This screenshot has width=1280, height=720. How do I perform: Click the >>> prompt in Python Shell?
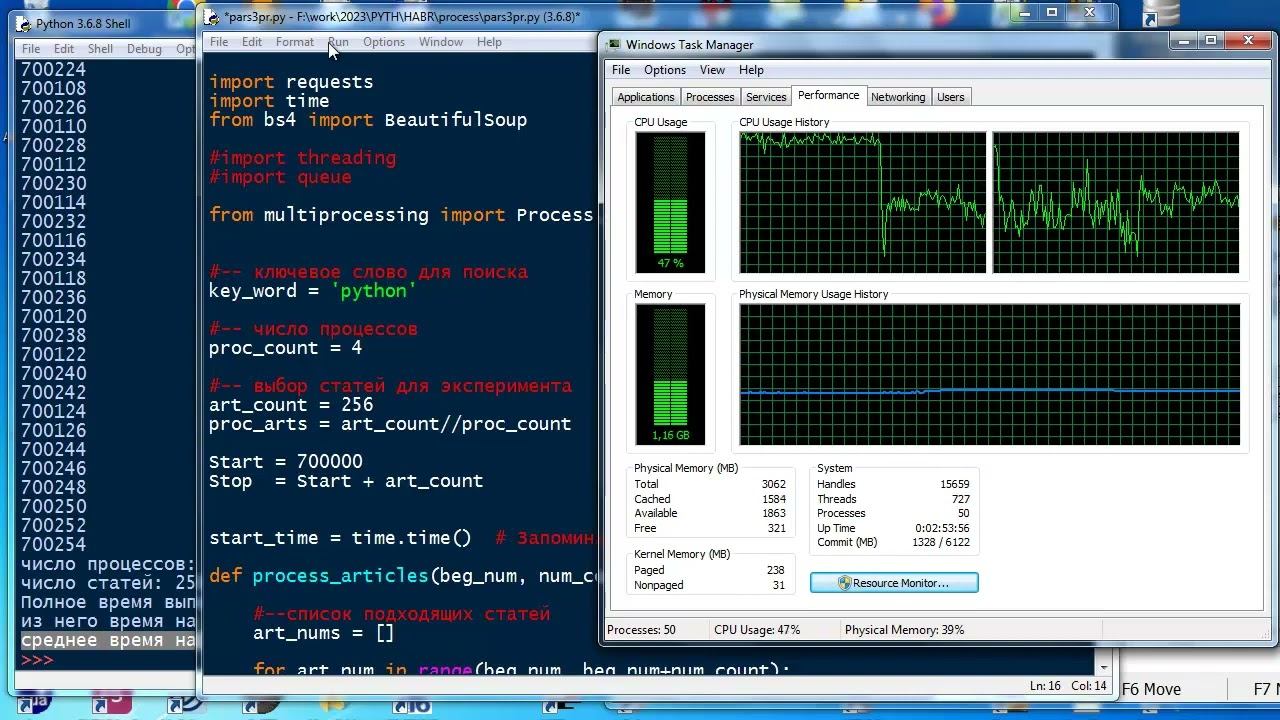tap(37, 660)
